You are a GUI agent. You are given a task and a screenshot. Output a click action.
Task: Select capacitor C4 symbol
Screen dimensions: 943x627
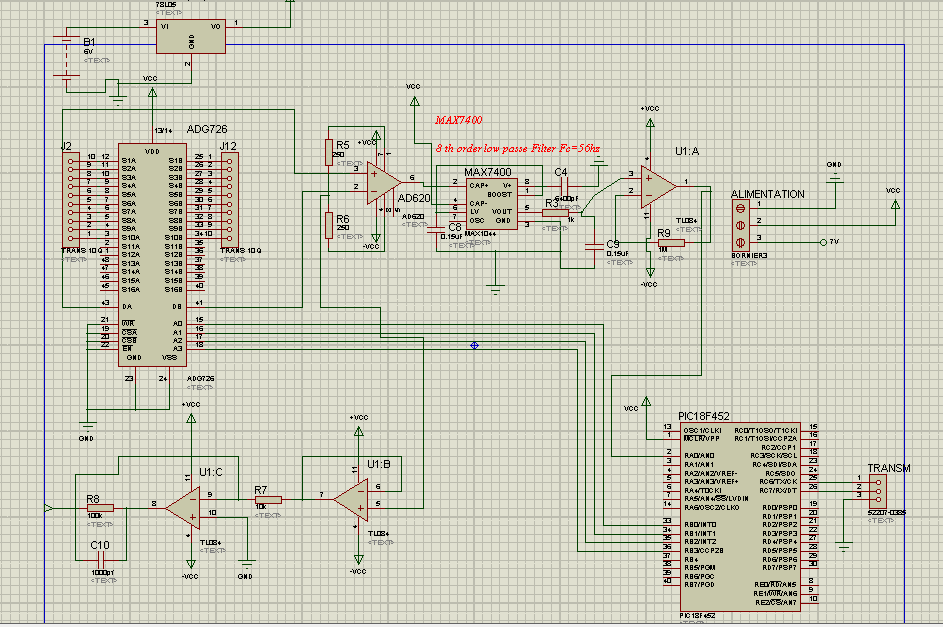(565, 187)
